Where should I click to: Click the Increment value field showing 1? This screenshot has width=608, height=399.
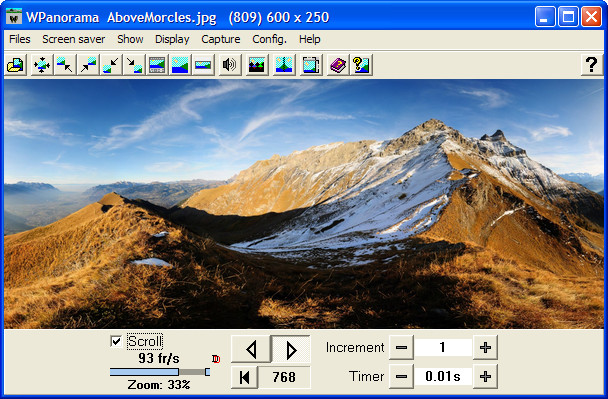(443, 347)
